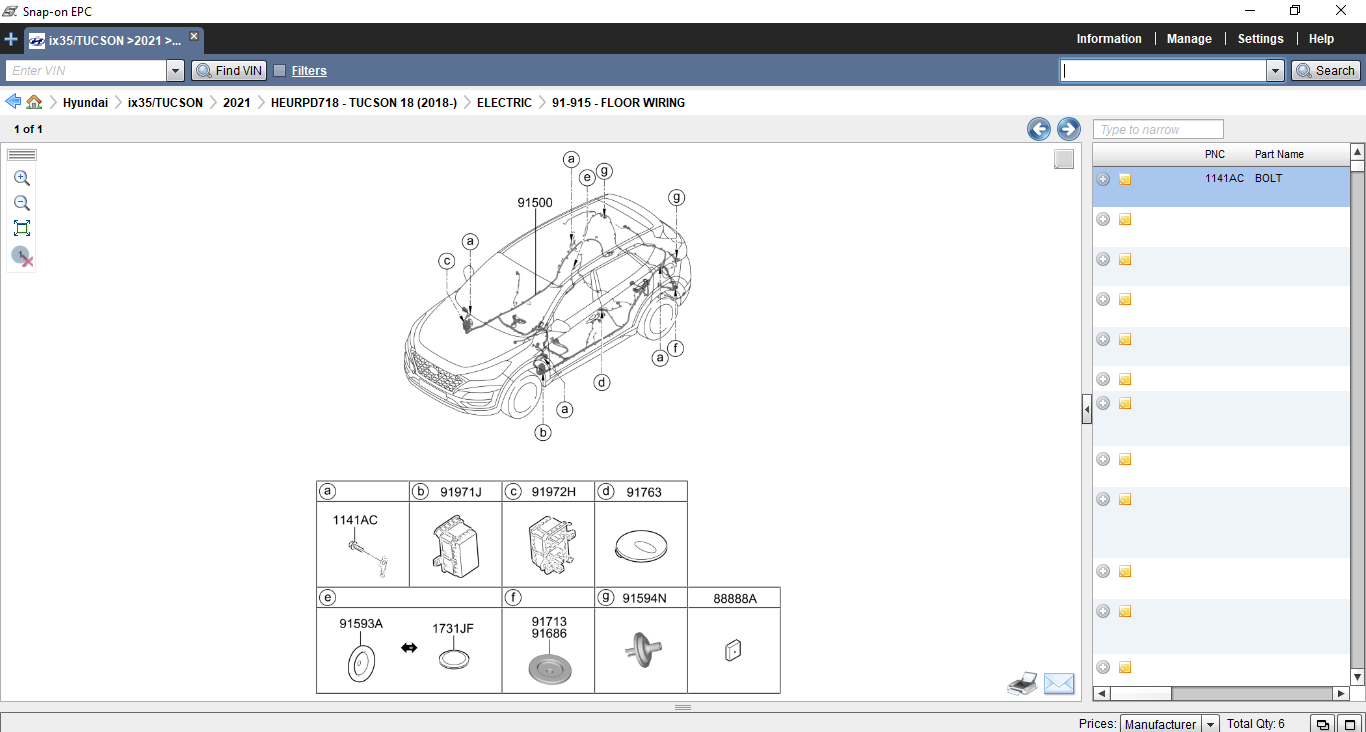Click the home icon in breadcrumb
The width and height of the screenshot is (1366, 732).
pos(34,102)
